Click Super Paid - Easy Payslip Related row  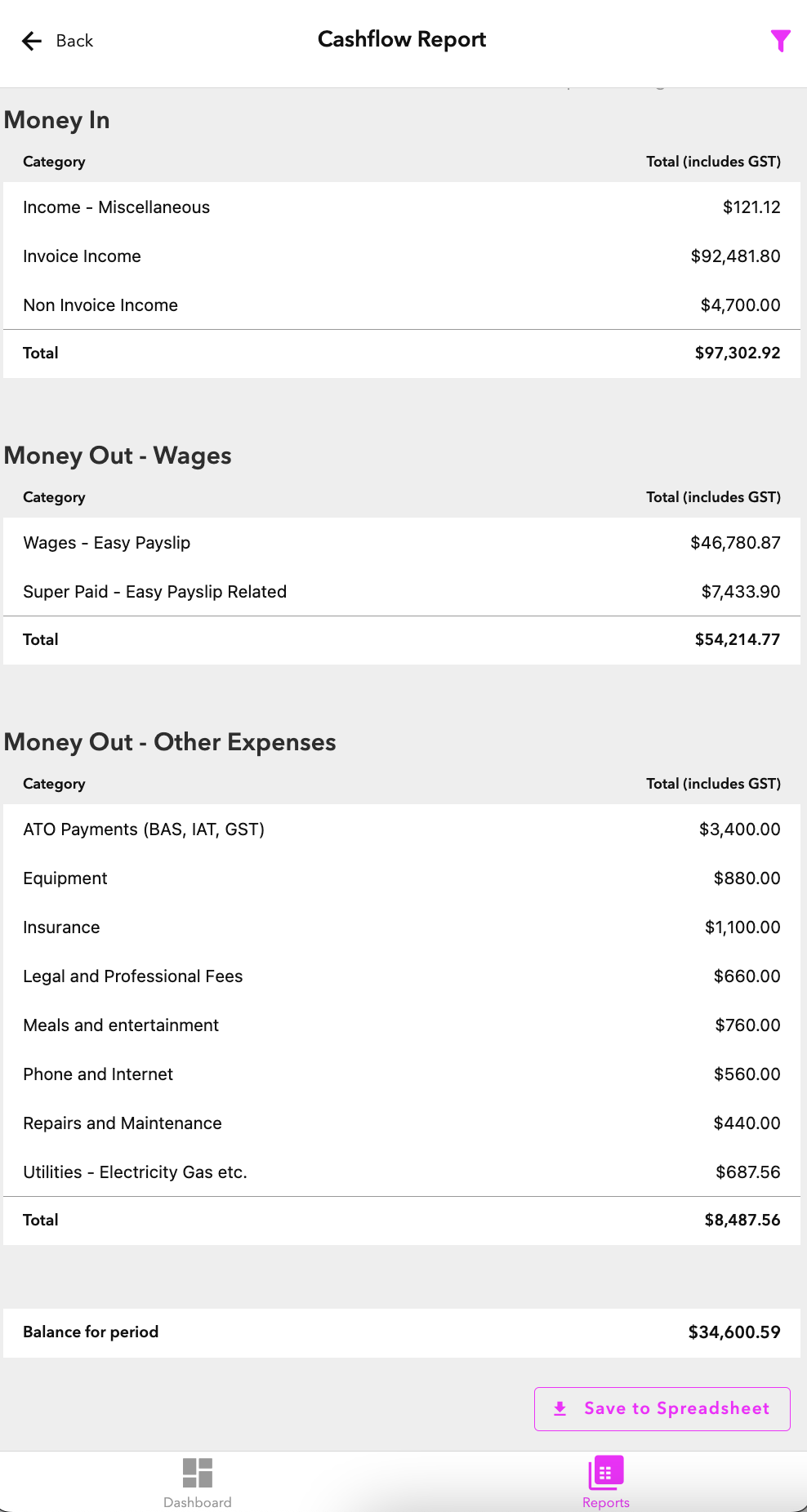coord(402,592)
